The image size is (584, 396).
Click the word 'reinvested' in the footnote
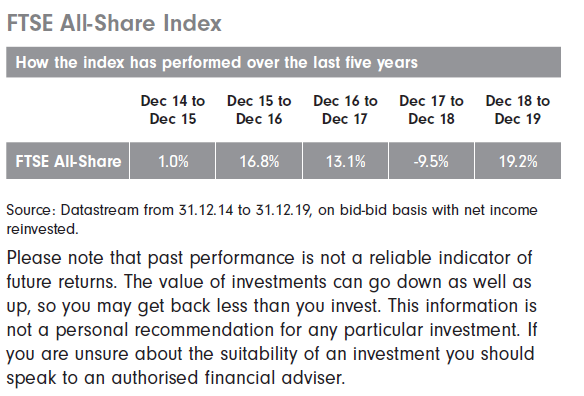point(41,229)
